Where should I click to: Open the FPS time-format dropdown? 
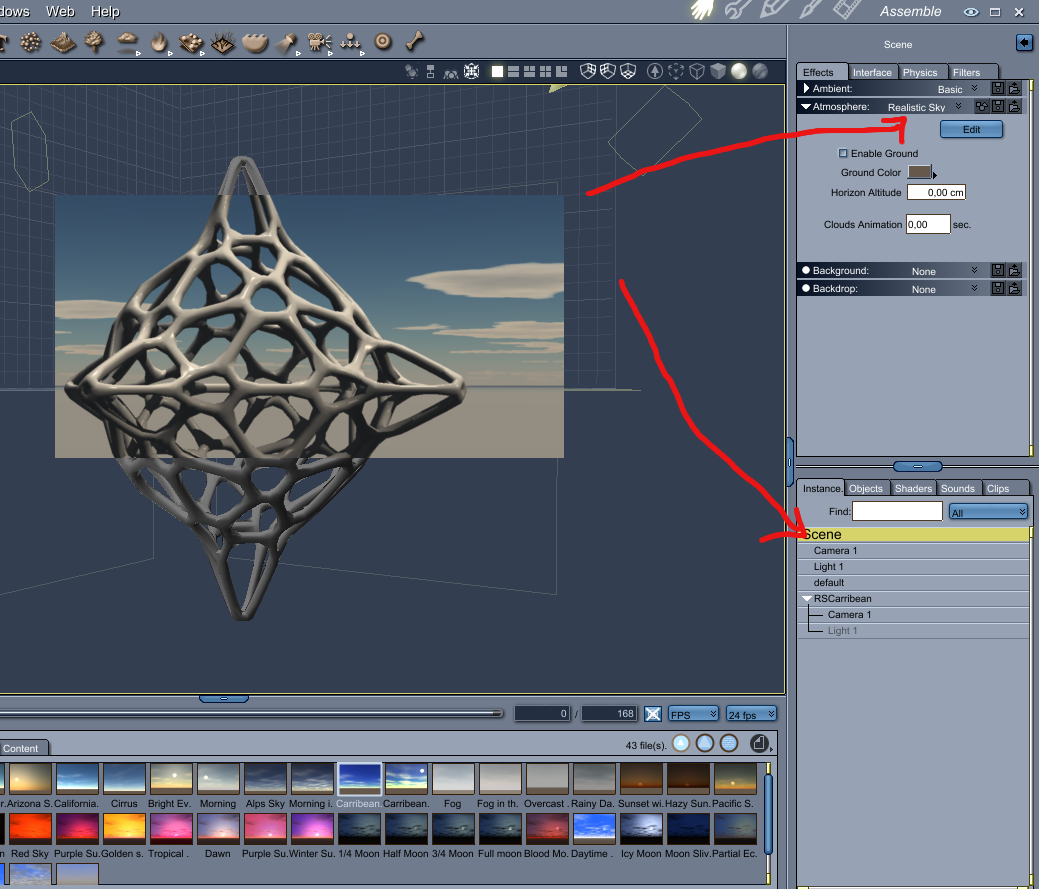pyautogui.click(x=693, y=714)
